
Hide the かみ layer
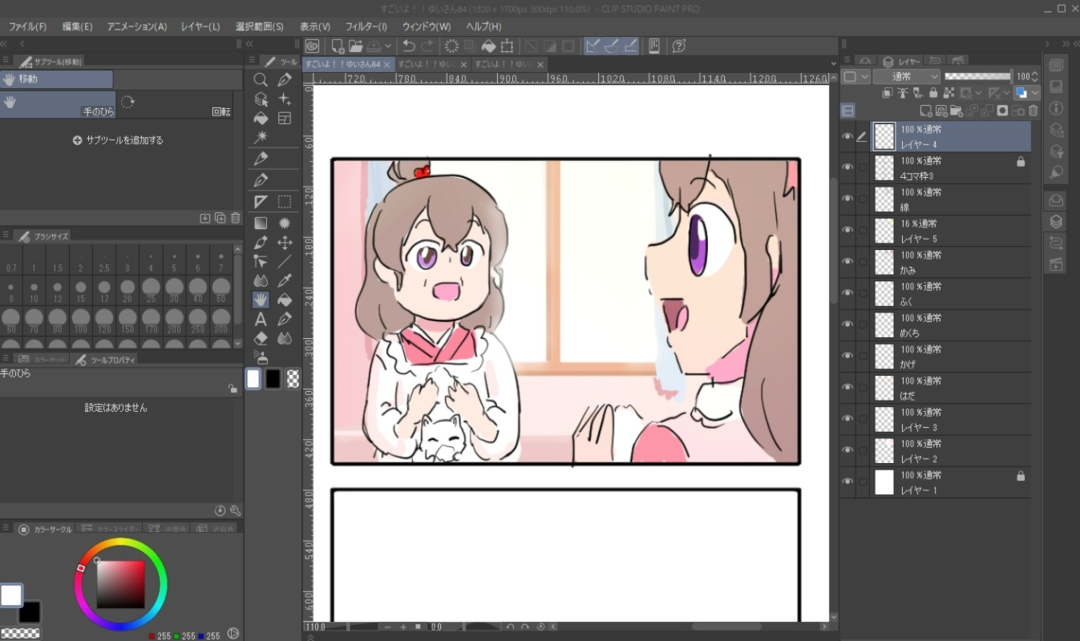[x=847, y=262]
